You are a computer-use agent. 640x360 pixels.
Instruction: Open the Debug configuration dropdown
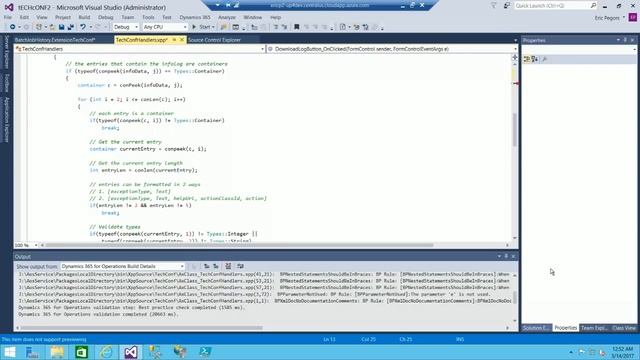coord(126,27)
